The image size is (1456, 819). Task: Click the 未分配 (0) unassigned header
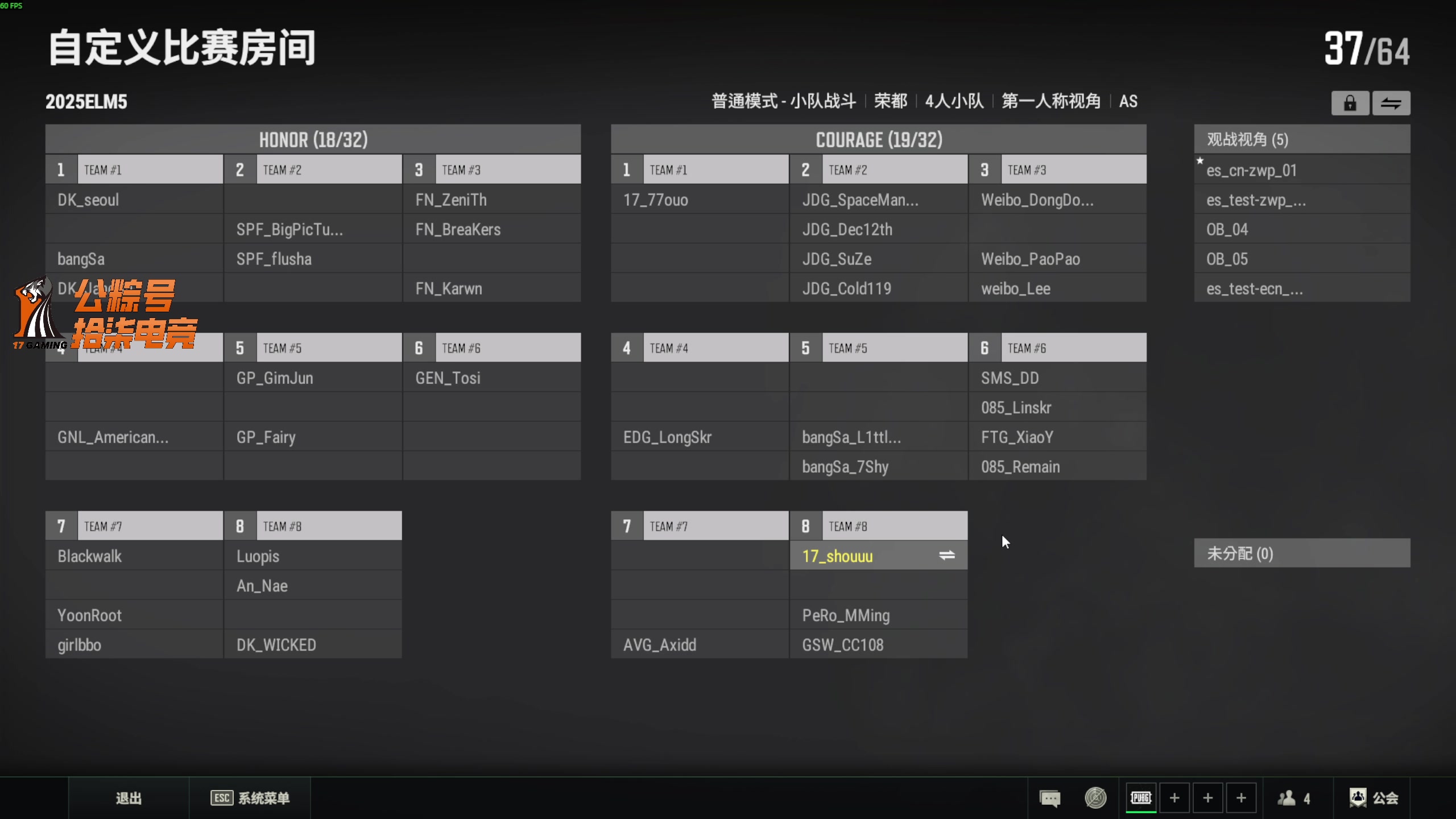tap(1302, 553)
